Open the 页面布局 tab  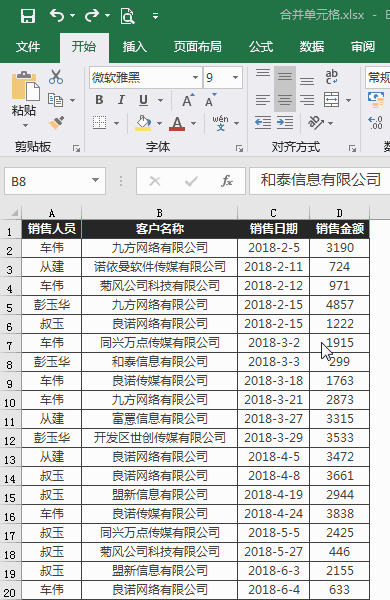(197, 47)
